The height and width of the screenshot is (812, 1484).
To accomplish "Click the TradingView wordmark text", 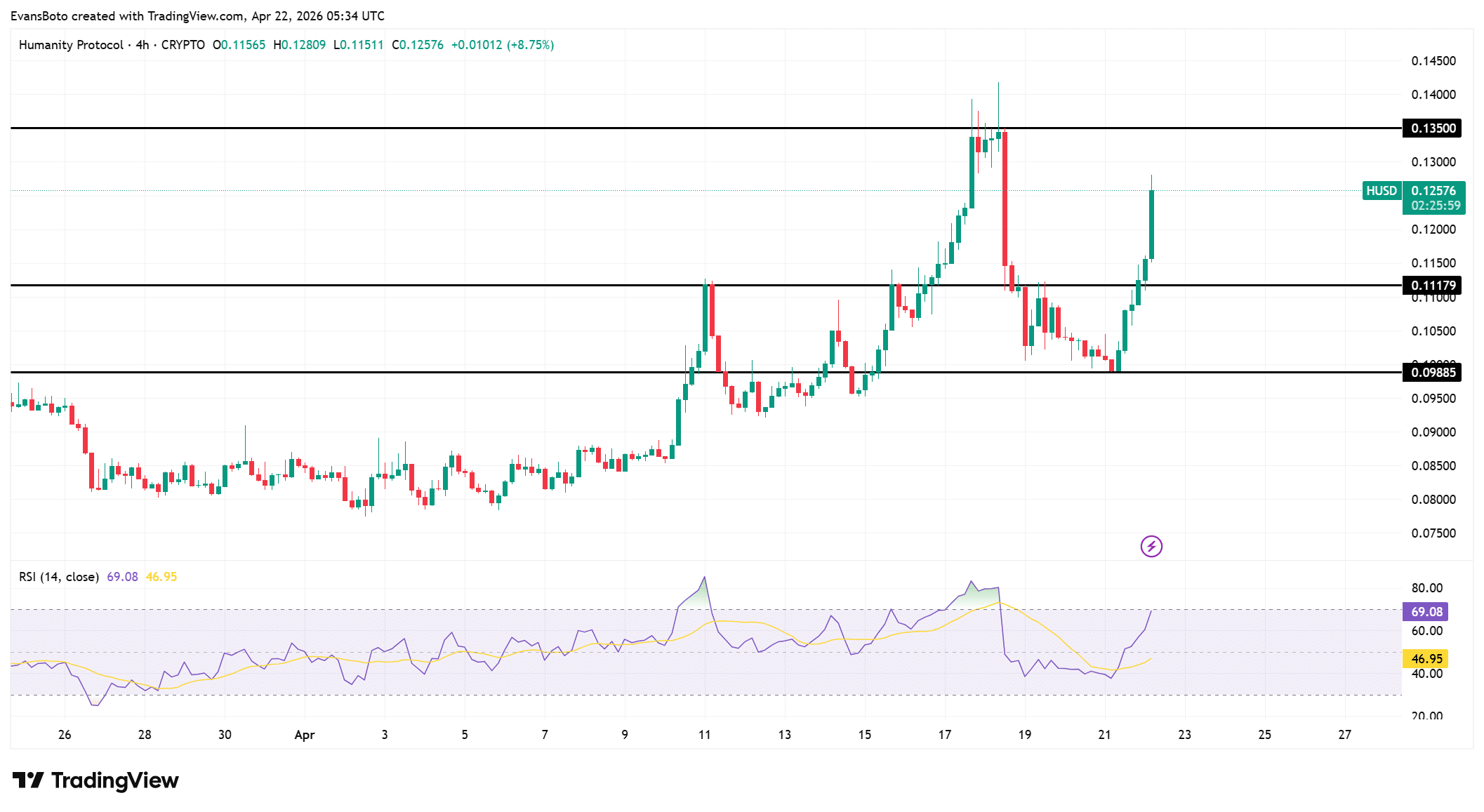I will click(115, 780).
